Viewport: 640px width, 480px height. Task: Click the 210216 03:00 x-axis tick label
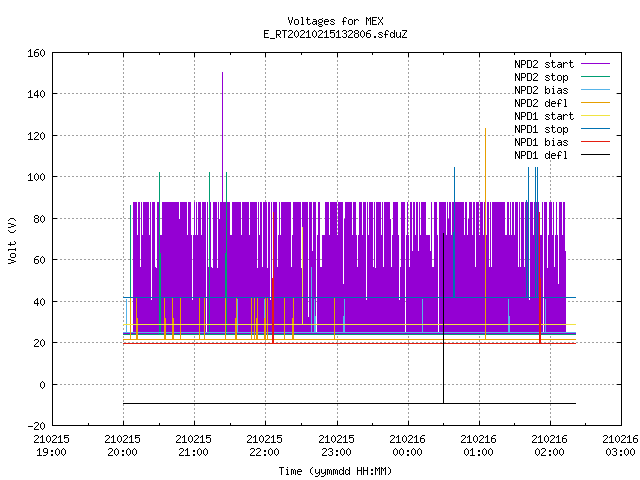pos(620,446)
